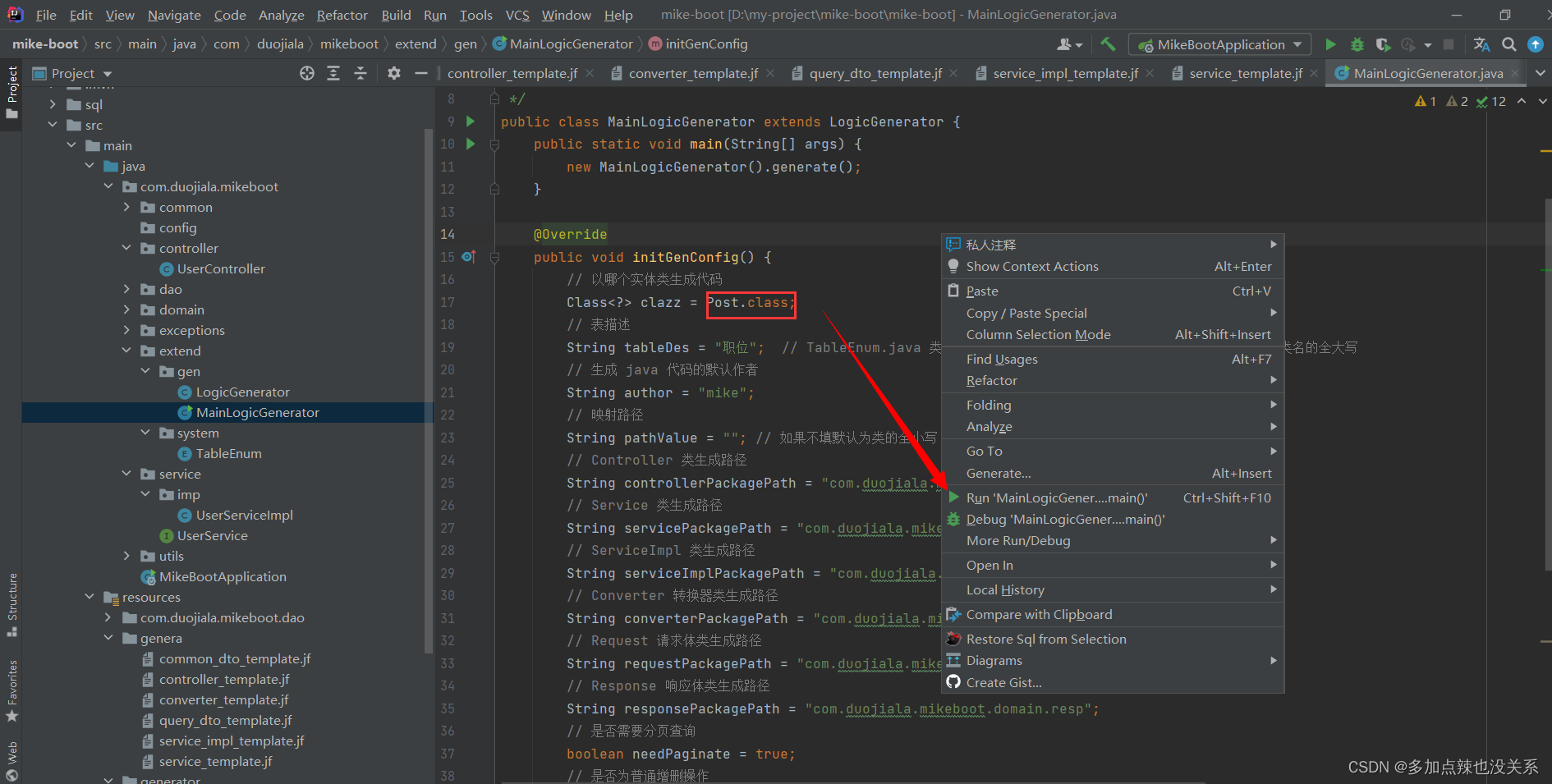Open UserController class in project tree

[221, 268]
